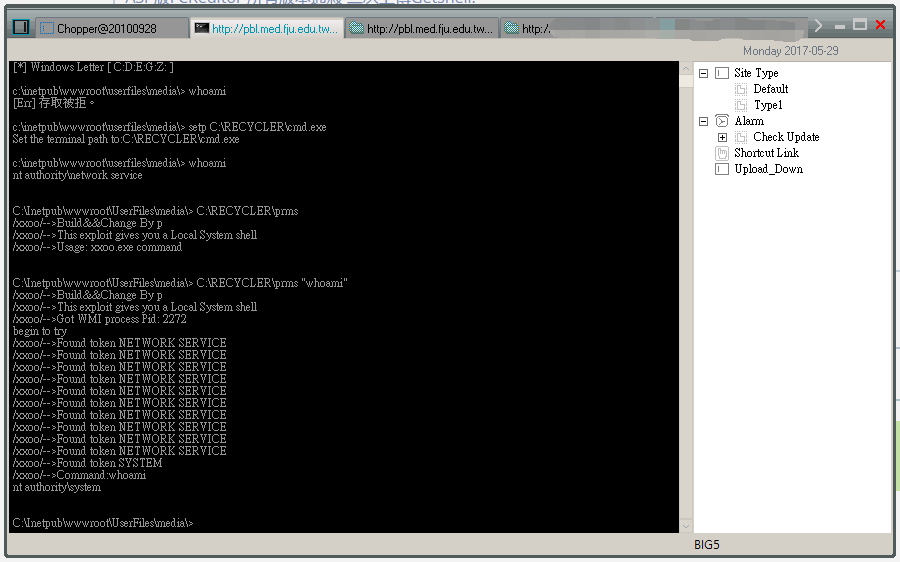Click the folder icon on the second pbl.med tab
900x562 pixels.
pyautogui.click(x=356, y=28)
